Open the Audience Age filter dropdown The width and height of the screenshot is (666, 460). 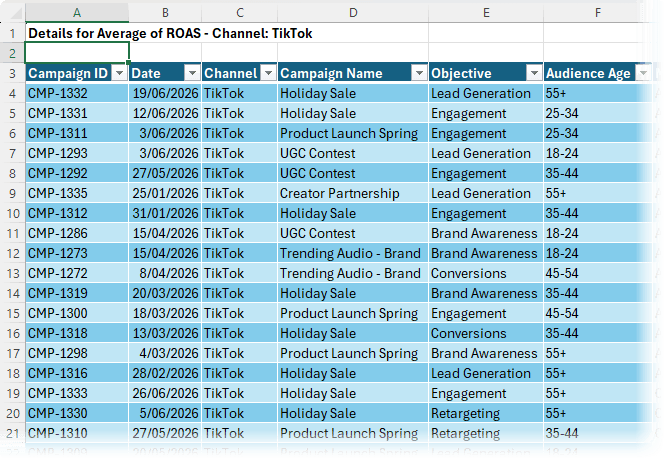643,73
